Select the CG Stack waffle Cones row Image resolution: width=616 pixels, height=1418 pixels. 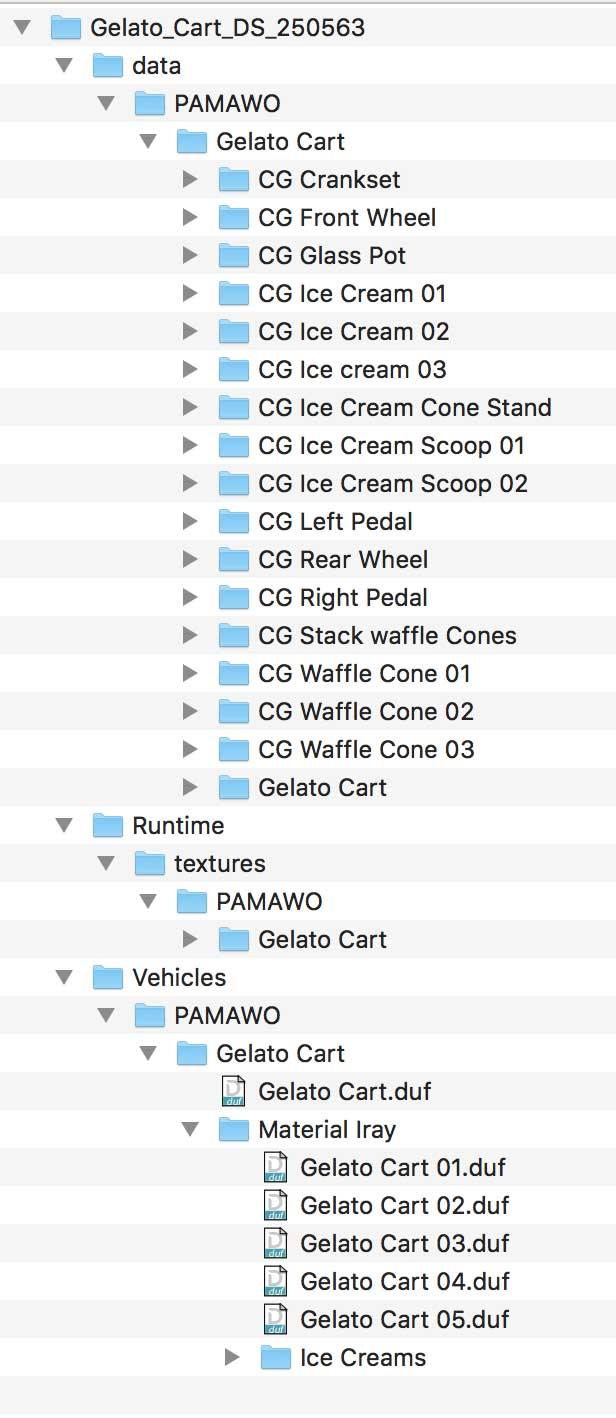[387, 636]
